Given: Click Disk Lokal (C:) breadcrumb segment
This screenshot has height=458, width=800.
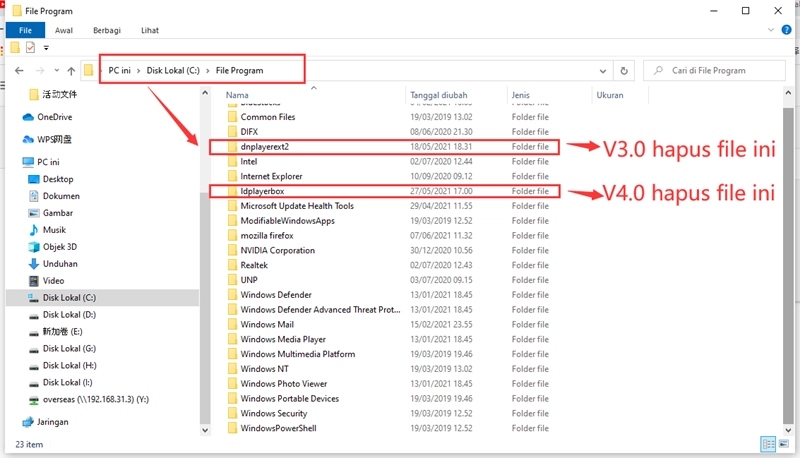Looking at the screenshot, I should (x=173, y=70).
